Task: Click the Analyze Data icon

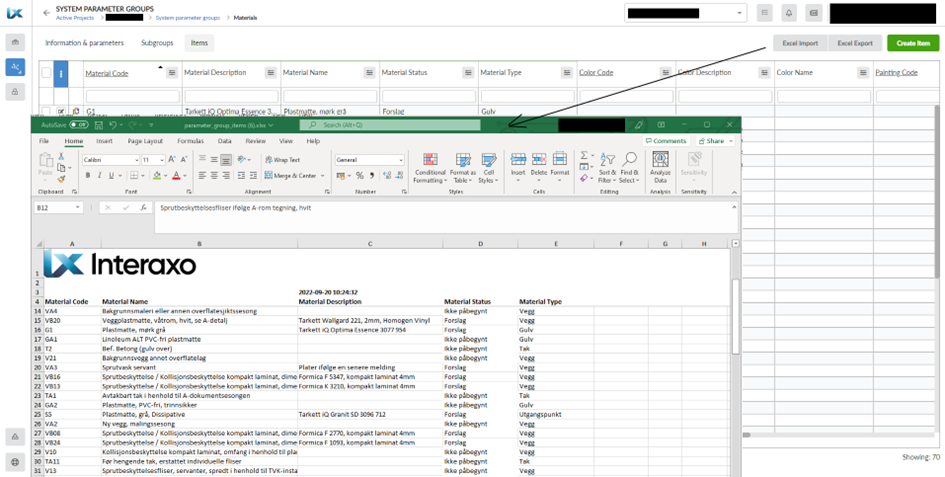Action: (x=661, y=159)
